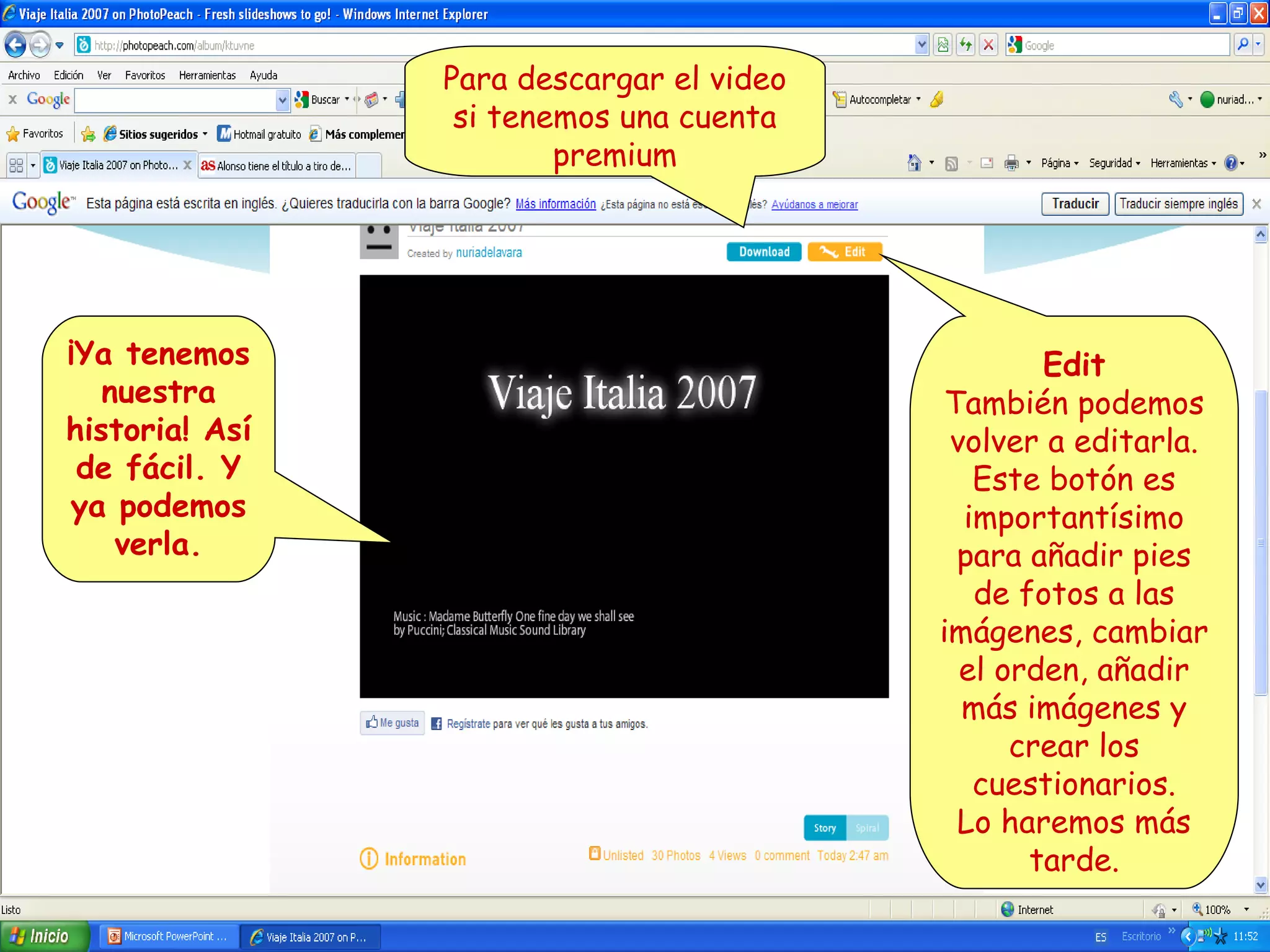1270x952 pixels.
Task: Click the page scrollbar down arrow
Action: [x=1260, y=885]
